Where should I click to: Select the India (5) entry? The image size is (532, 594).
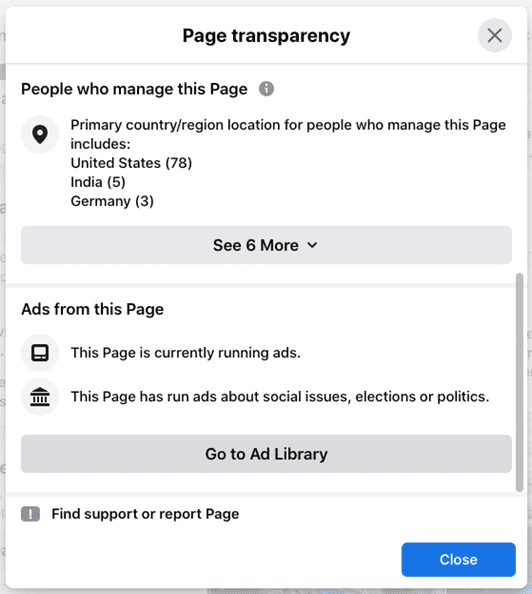click(98, 182)
